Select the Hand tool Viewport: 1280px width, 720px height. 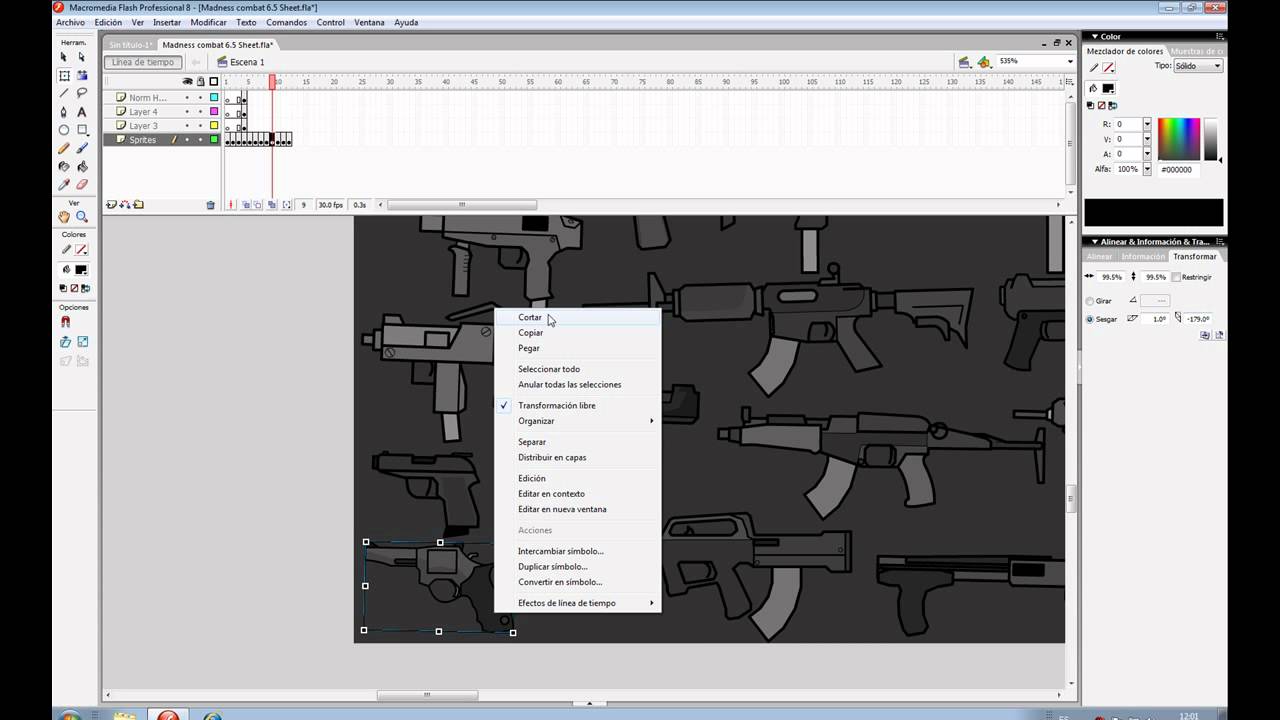(x=64, y=217)
